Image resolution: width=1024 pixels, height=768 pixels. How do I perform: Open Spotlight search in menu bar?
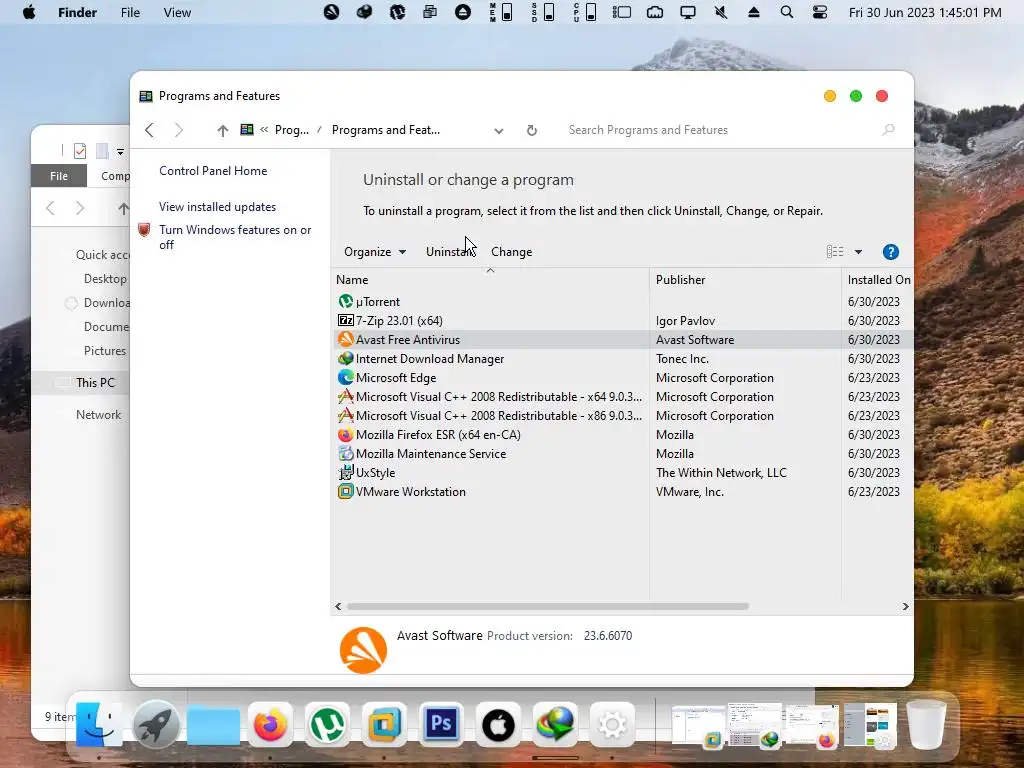point(787,12)
